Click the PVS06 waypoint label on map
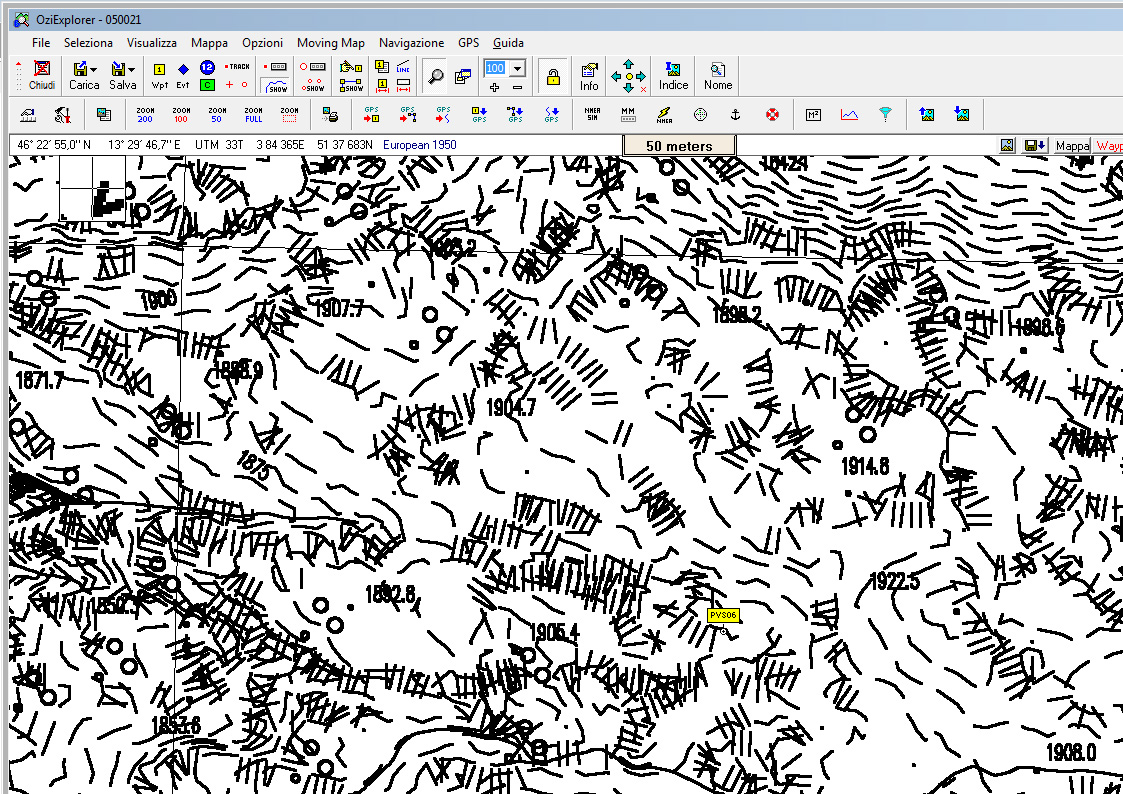 (722, 616)
